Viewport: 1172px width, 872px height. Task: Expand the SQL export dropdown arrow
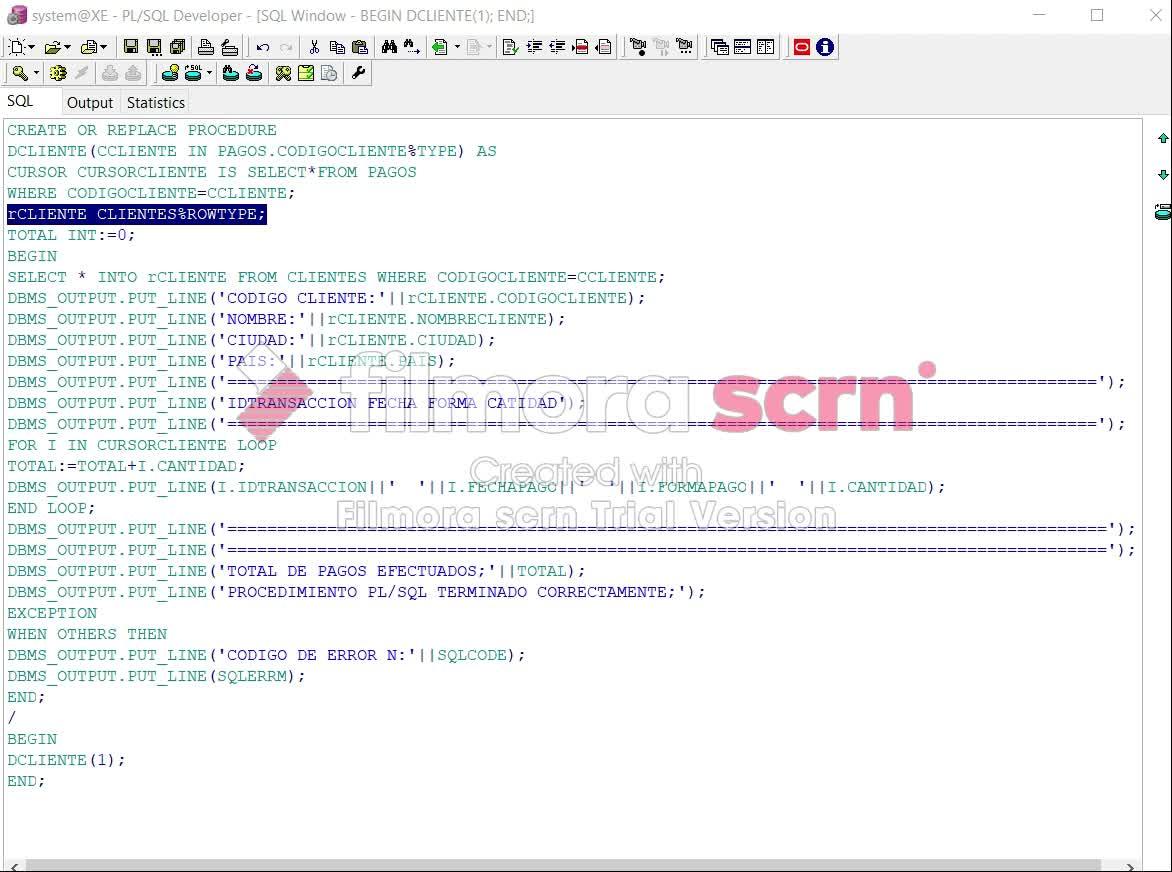pos(209,73)
